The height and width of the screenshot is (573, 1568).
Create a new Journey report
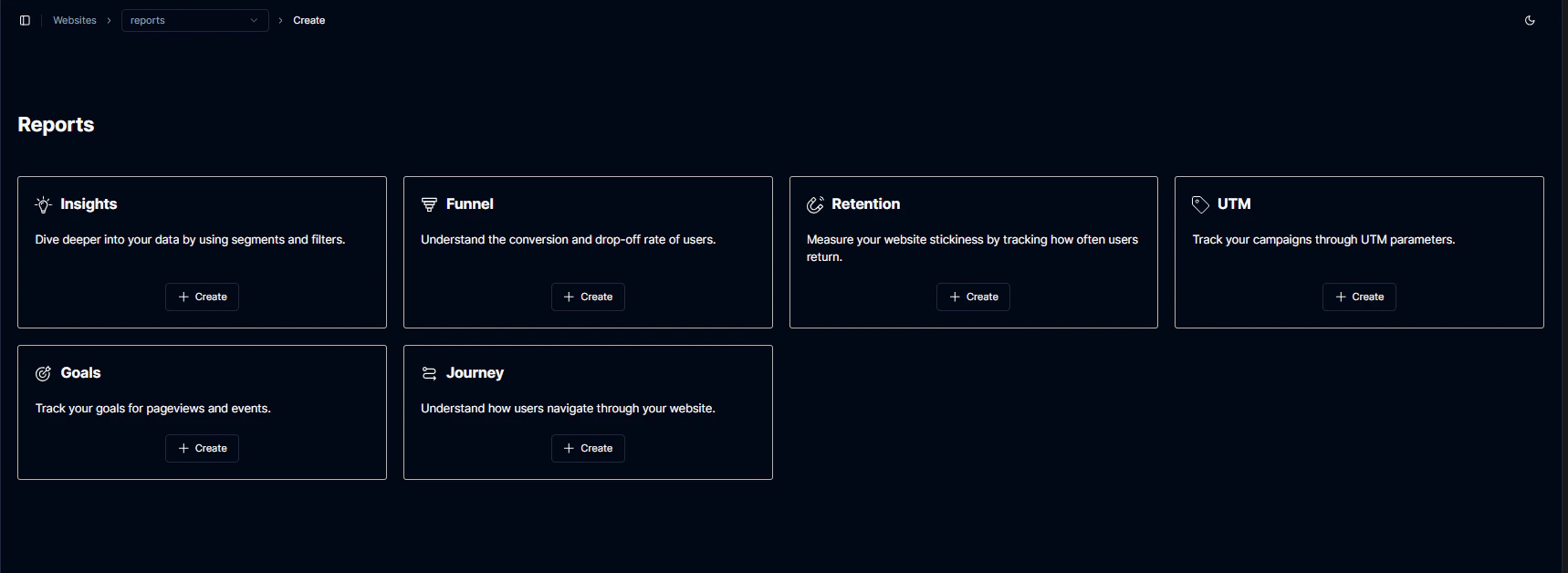point(588,448)
